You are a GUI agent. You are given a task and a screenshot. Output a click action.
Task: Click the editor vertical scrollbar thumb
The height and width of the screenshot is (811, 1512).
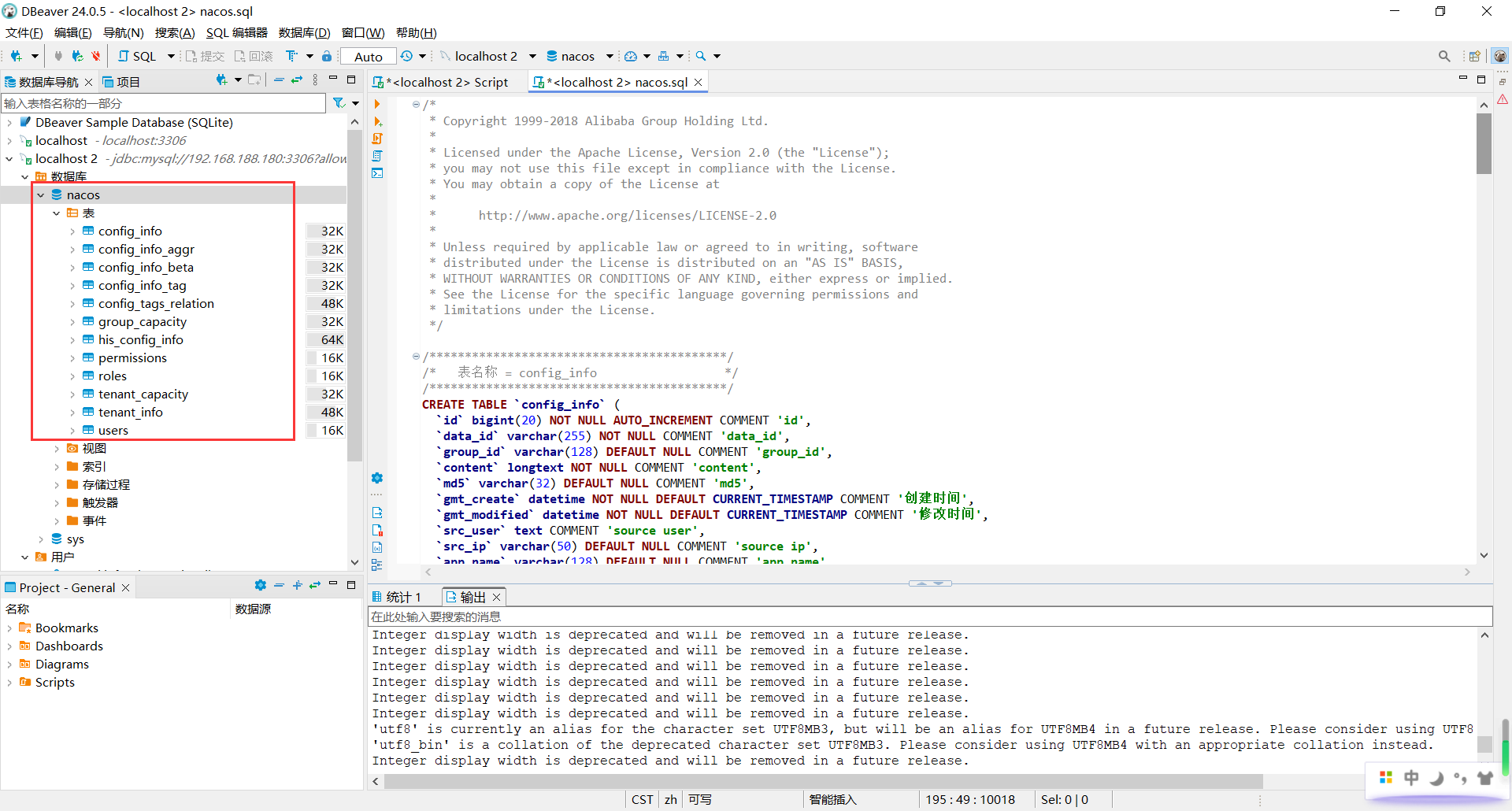pos(1484,143)
